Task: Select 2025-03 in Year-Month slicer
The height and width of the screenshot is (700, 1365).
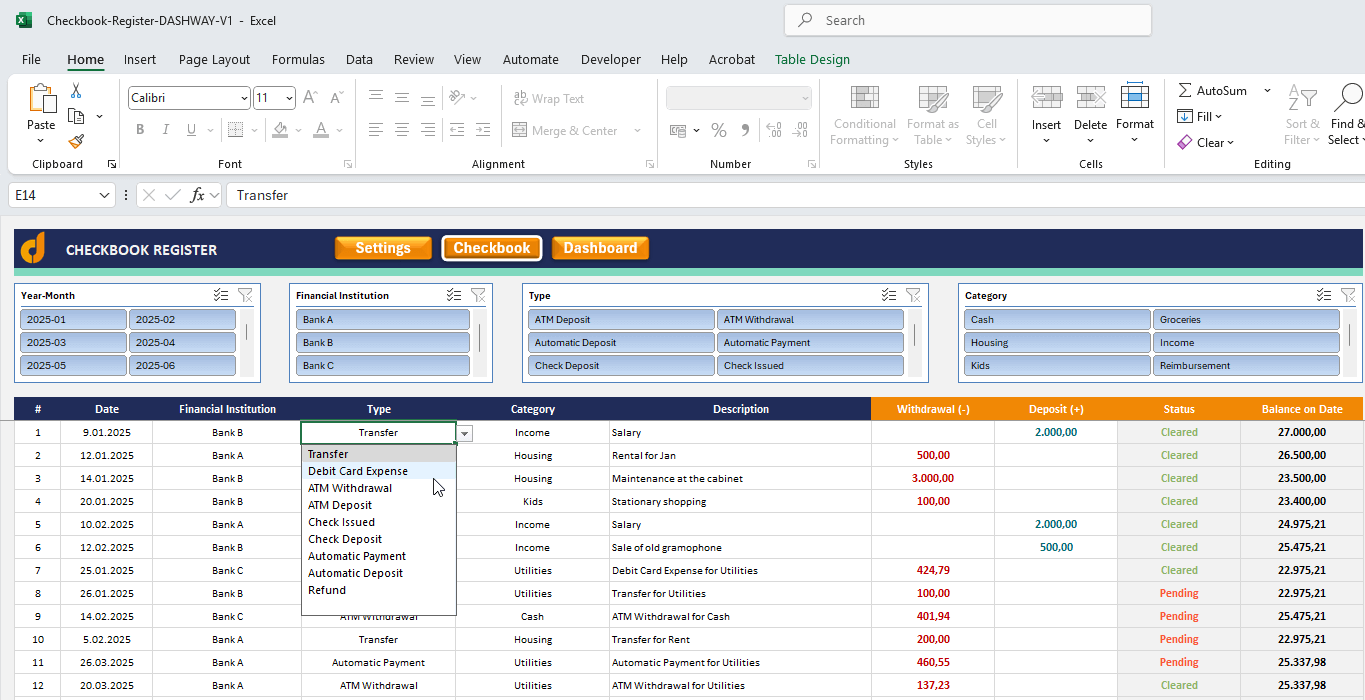Action: click(x=73, y=342)
